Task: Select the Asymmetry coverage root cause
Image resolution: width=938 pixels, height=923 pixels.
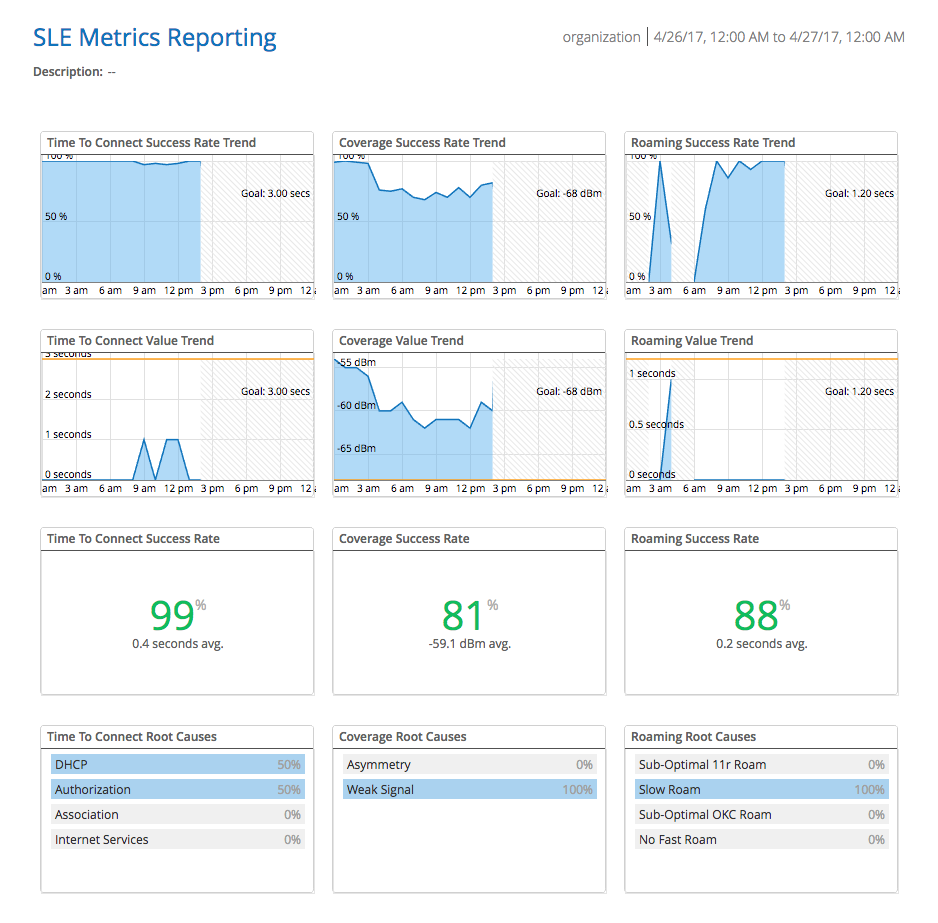Action: 469,765
